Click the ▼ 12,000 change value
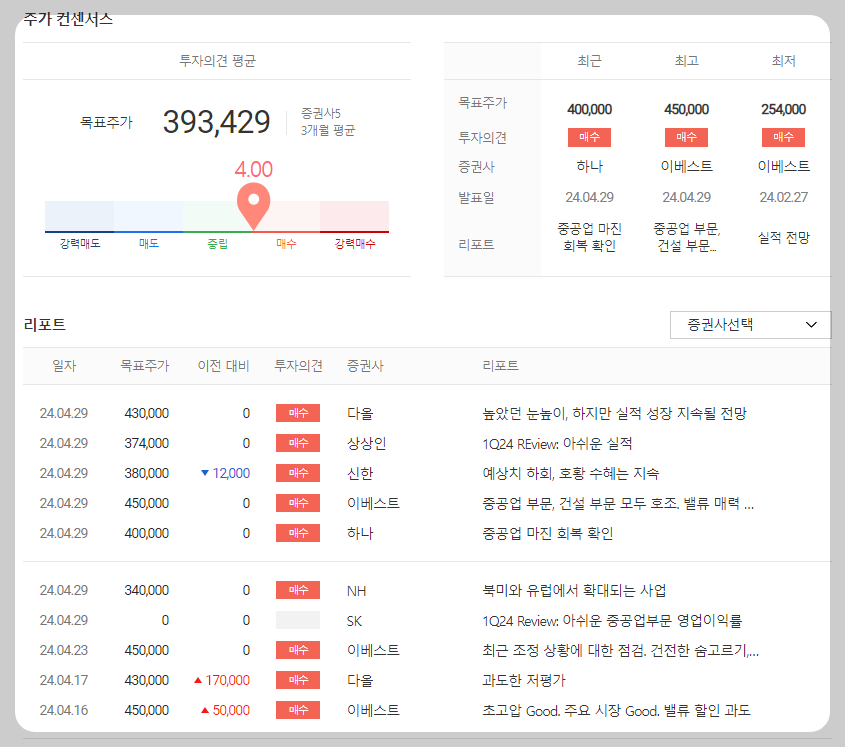Screen dimensions: 845x747 (225, 473)
